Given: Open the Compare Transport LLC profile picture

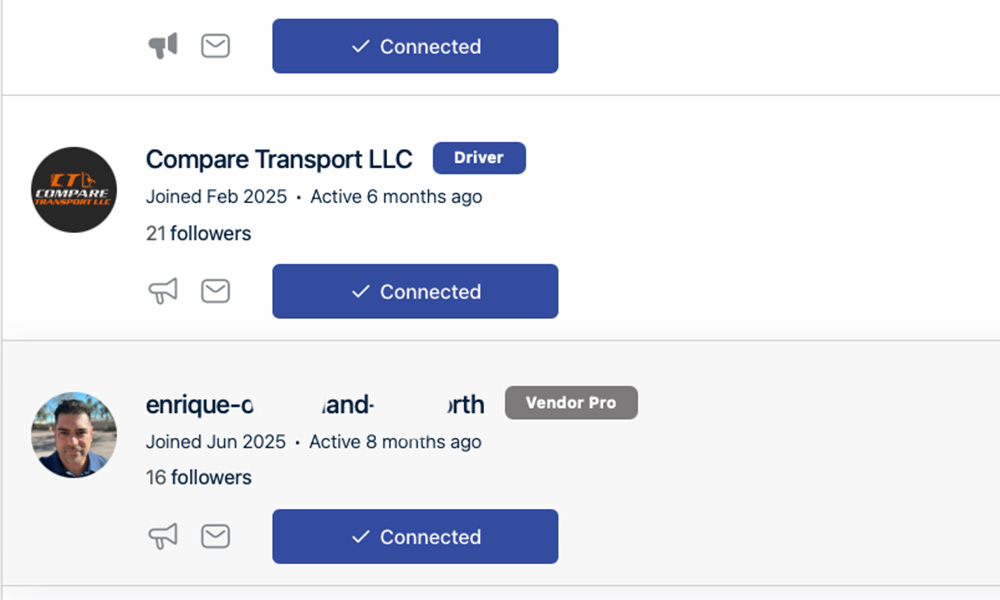Looking at the screenshot, I should [x=74, y=190].
